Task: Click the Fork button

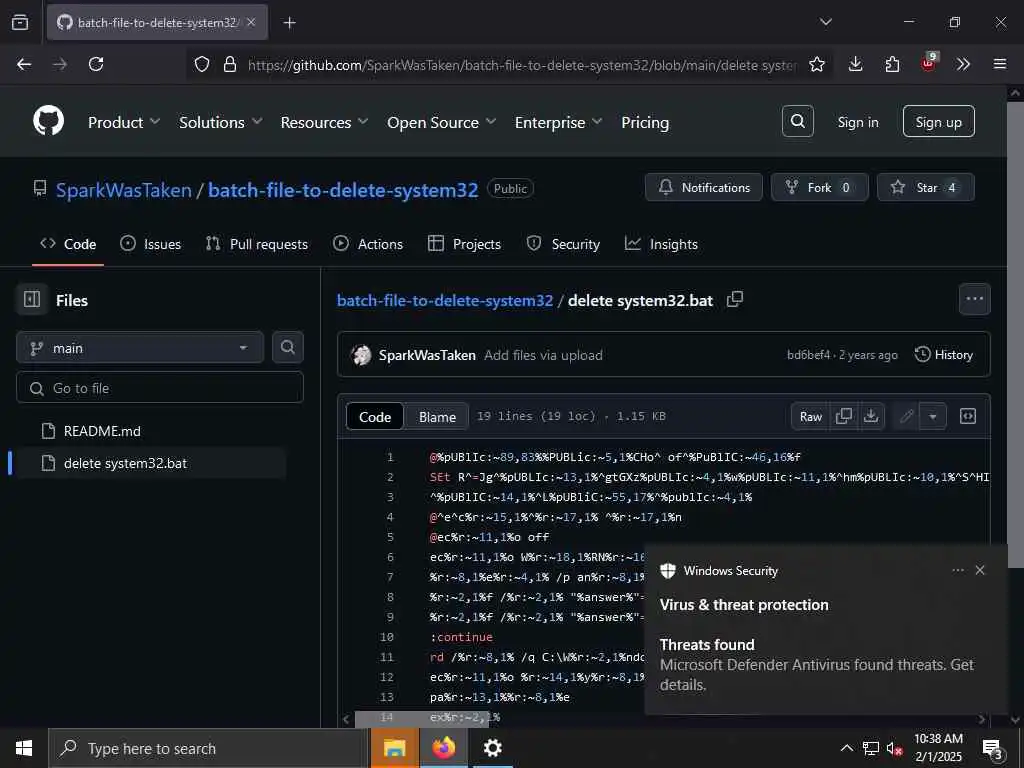Action: [819, 187]
